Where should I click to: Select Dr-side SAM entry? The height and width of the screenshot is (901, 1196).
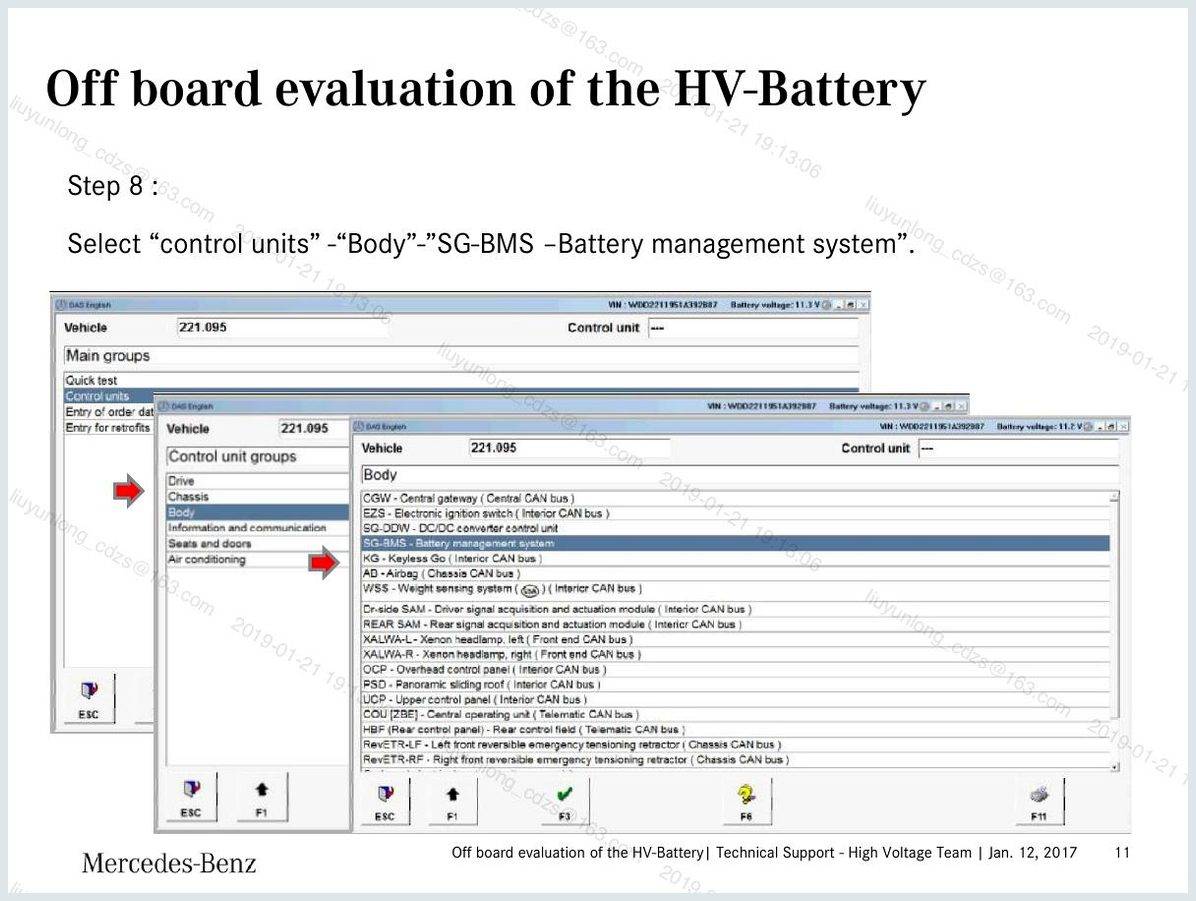[x=735, y=609]
